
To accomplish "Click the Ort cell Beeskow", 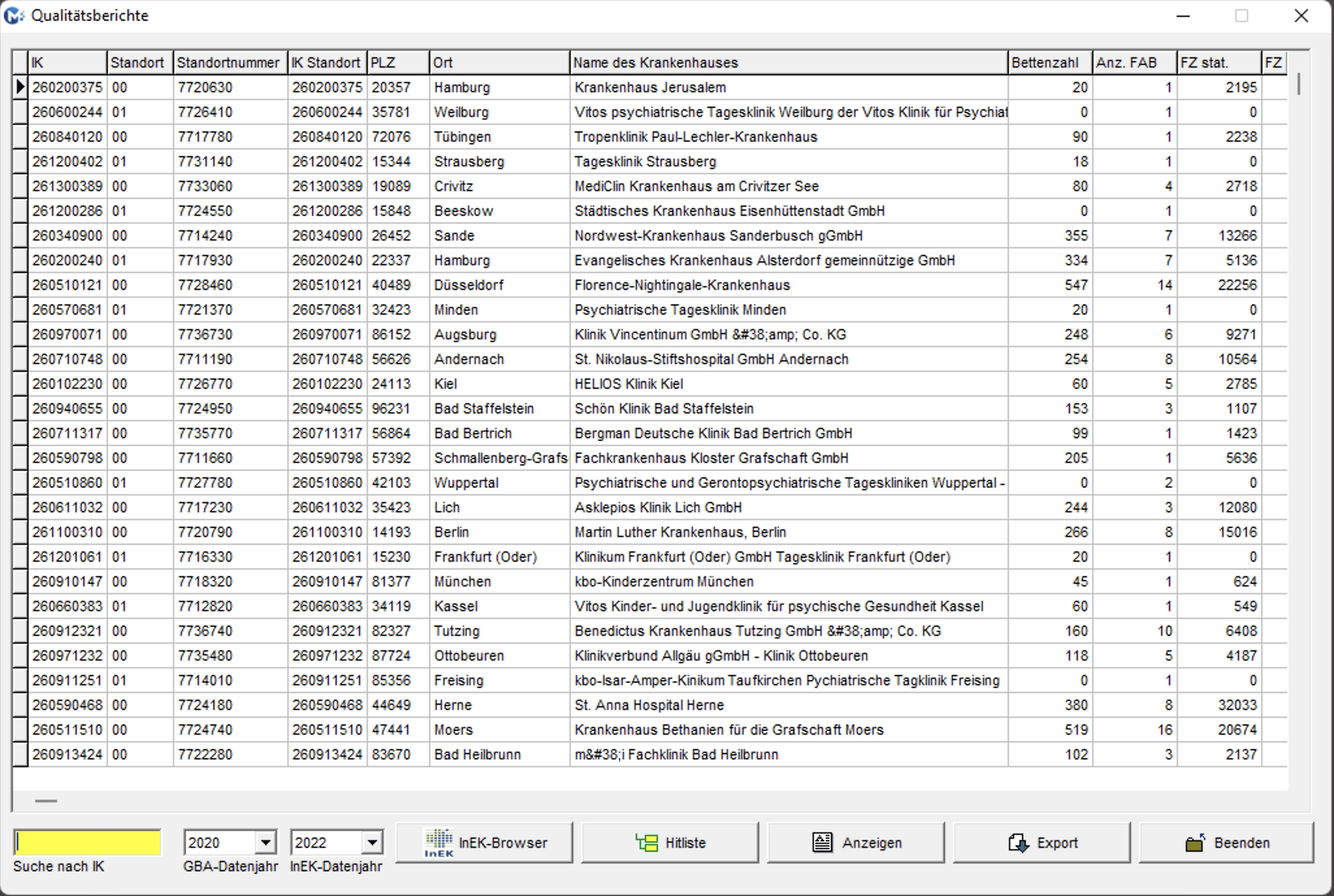I will [500, 211].
